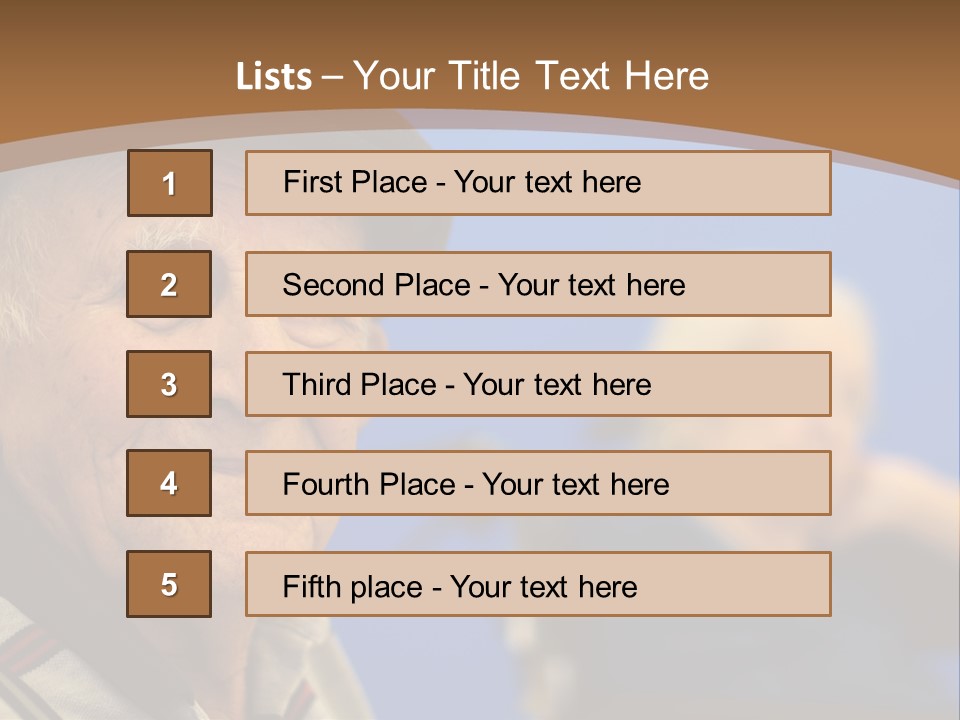
Task: Click the number 5 box
Action: click(x=169, y=584)
